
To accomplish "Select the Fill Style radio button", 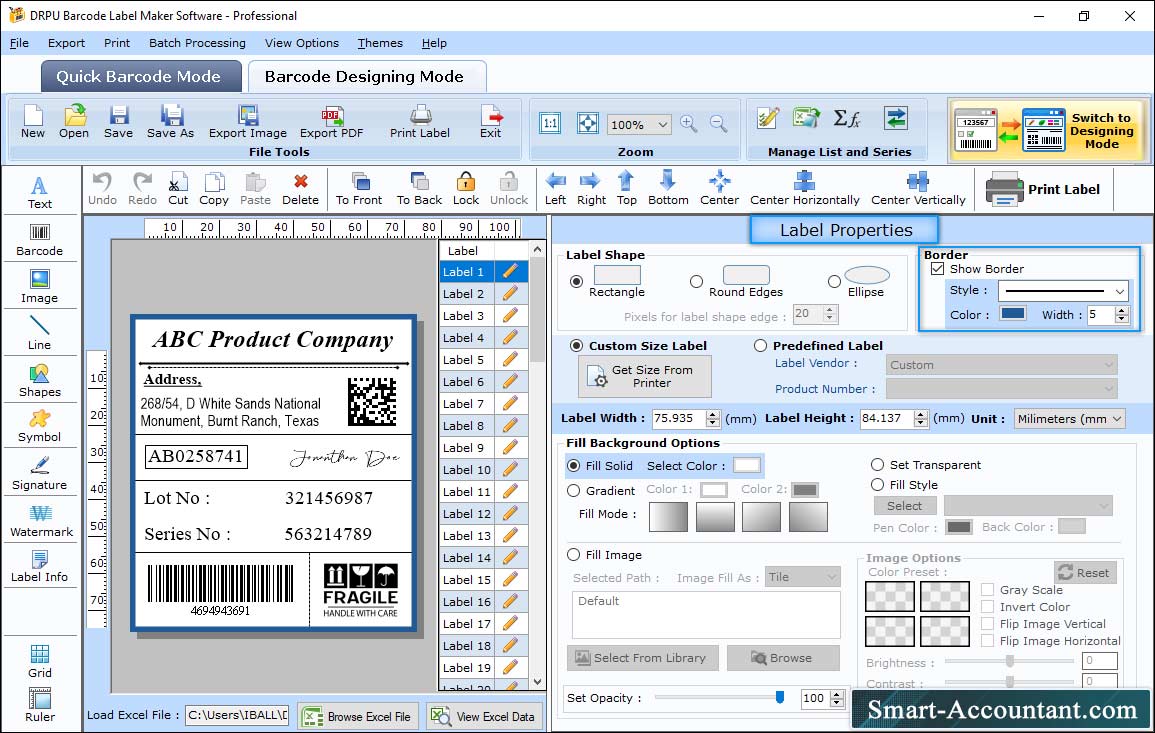I will click(x=877, y=485).
